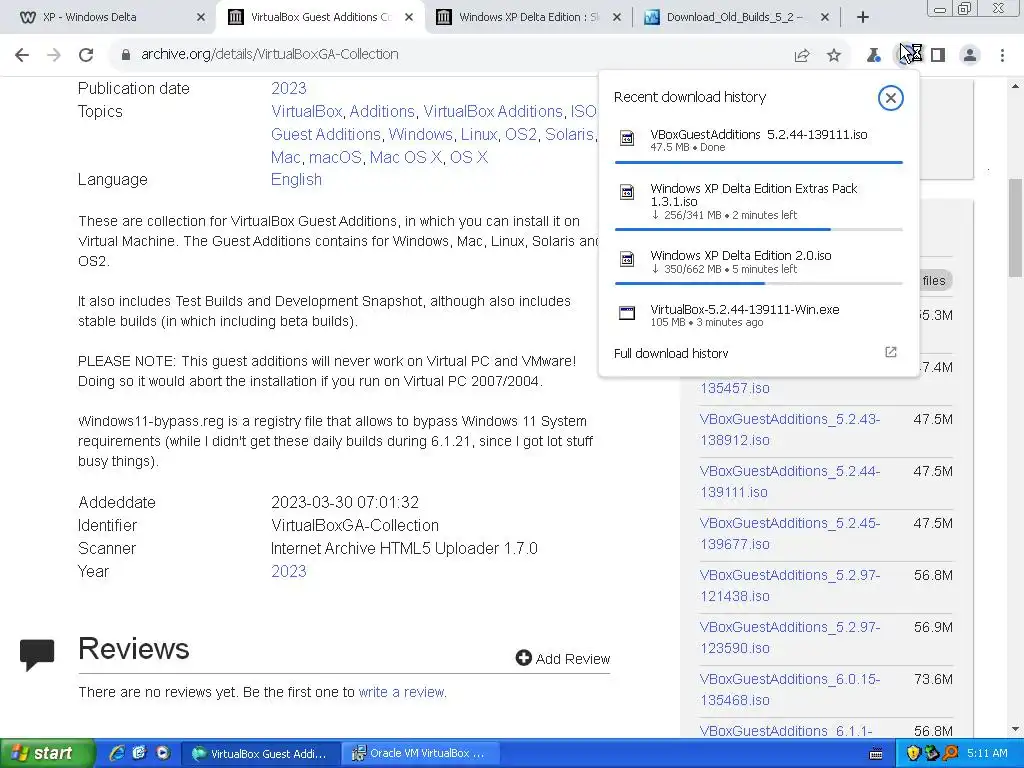
Task: Open the Chrome three-dot menu
Action: click(1002, 56)
